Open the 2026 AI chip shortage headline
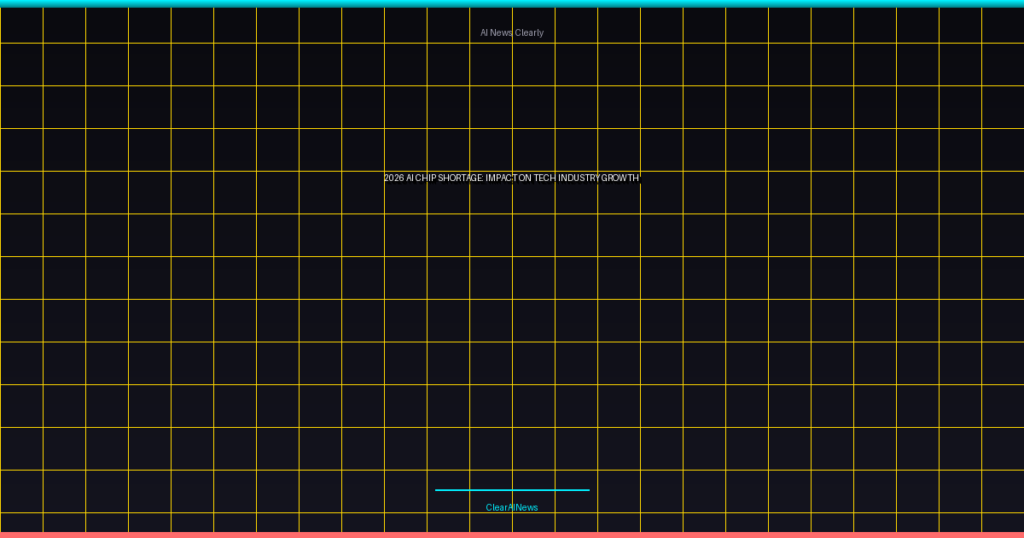Image resolution: width=1024 pixels, height=538 pixels. click(511, 178)
